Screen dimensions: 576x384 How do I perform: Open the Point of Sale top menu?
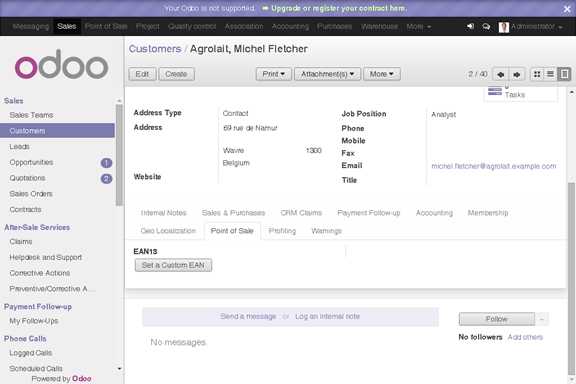[106, 26]
